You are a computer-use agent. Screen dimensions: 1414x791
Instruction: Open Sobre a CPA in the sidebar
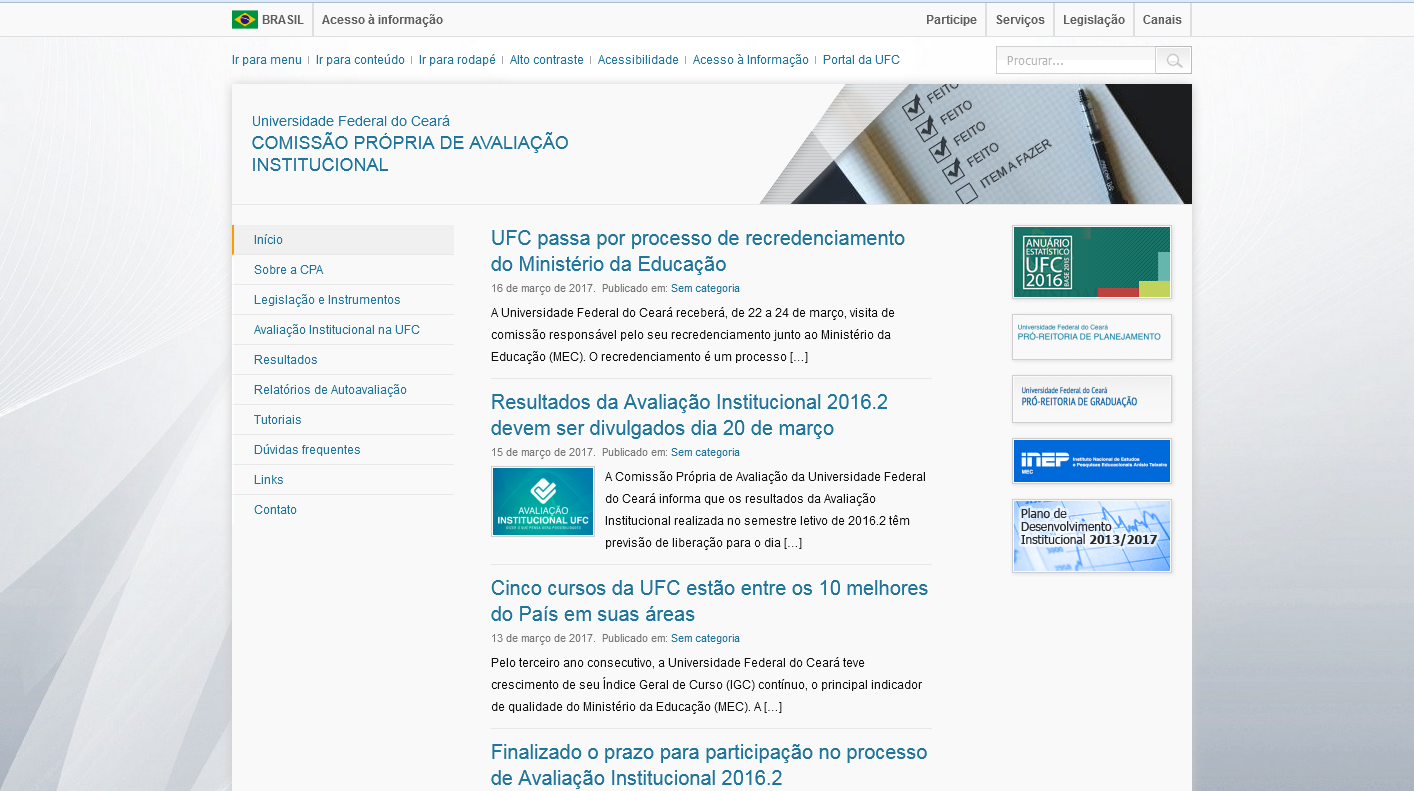(343, 270)
